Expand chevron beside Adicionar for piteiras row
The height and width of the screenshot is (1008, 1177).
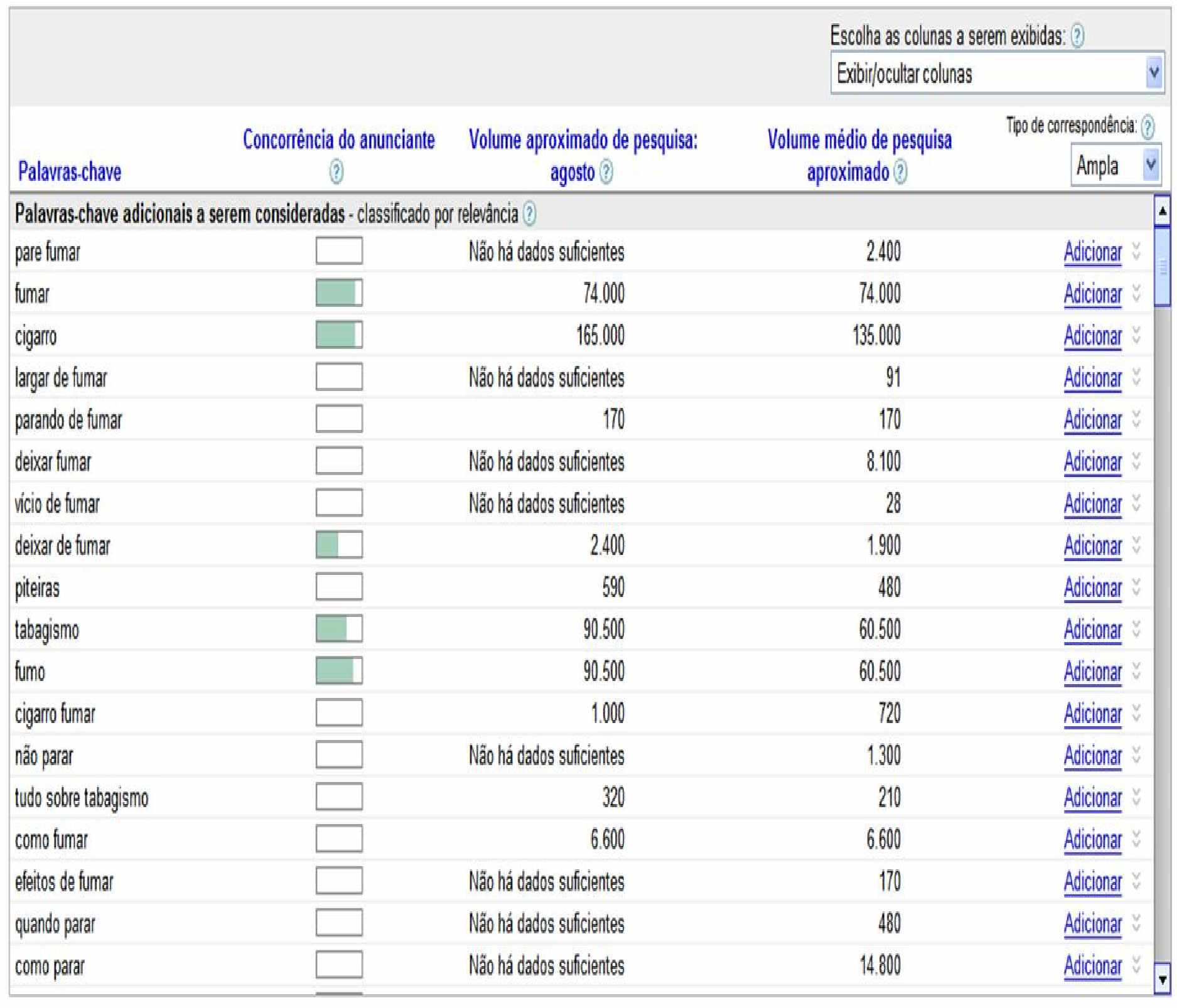click(x=1136, y=587)
